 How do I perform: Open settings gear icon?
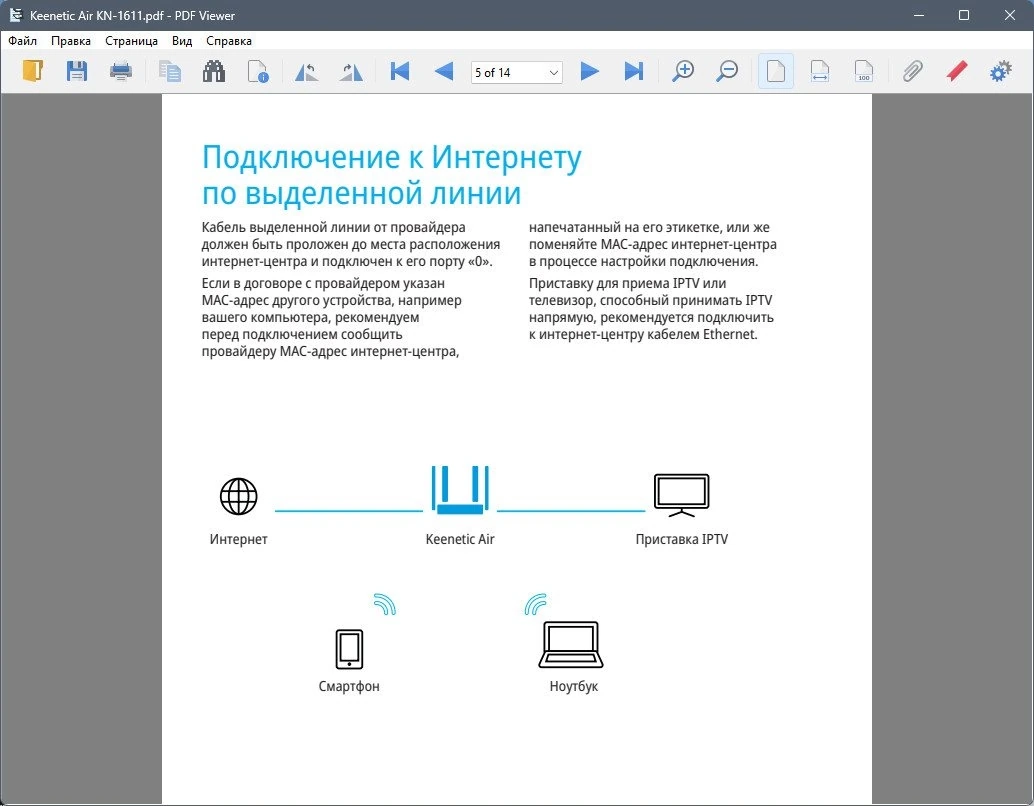1001,71
